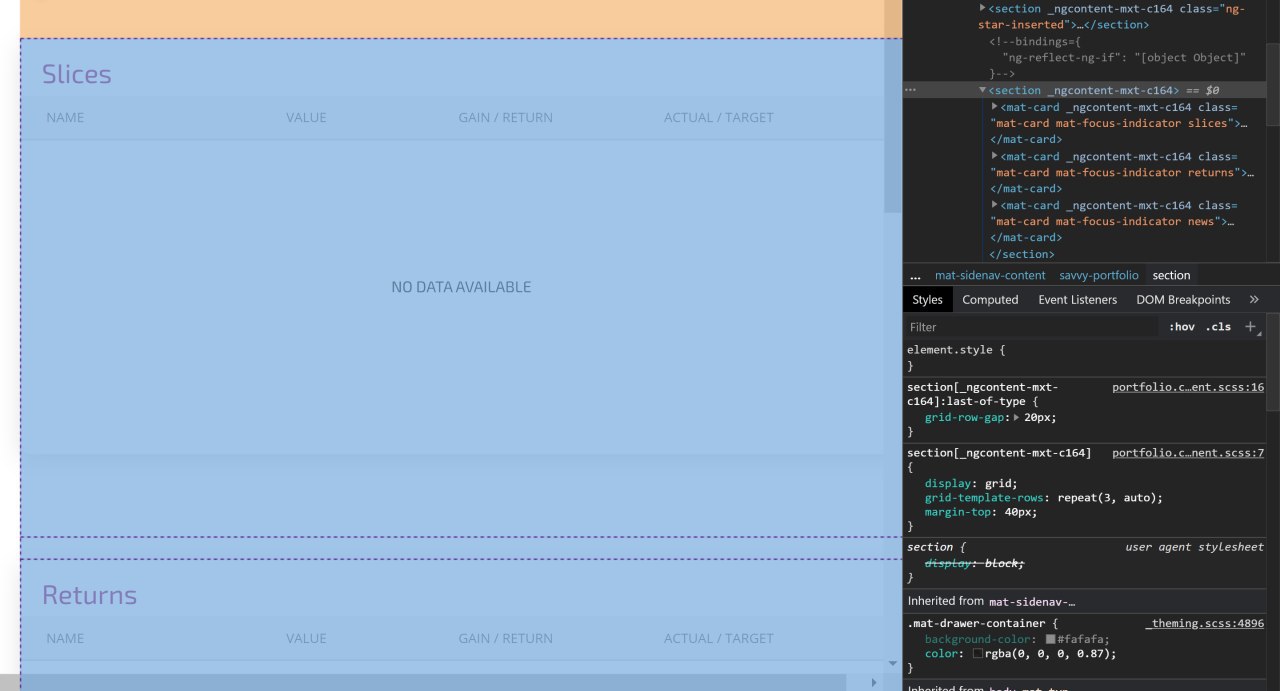Open the portfolio.c…nent.scss:7 source link
This screenshot has width=1280, height=691.
1188,453
